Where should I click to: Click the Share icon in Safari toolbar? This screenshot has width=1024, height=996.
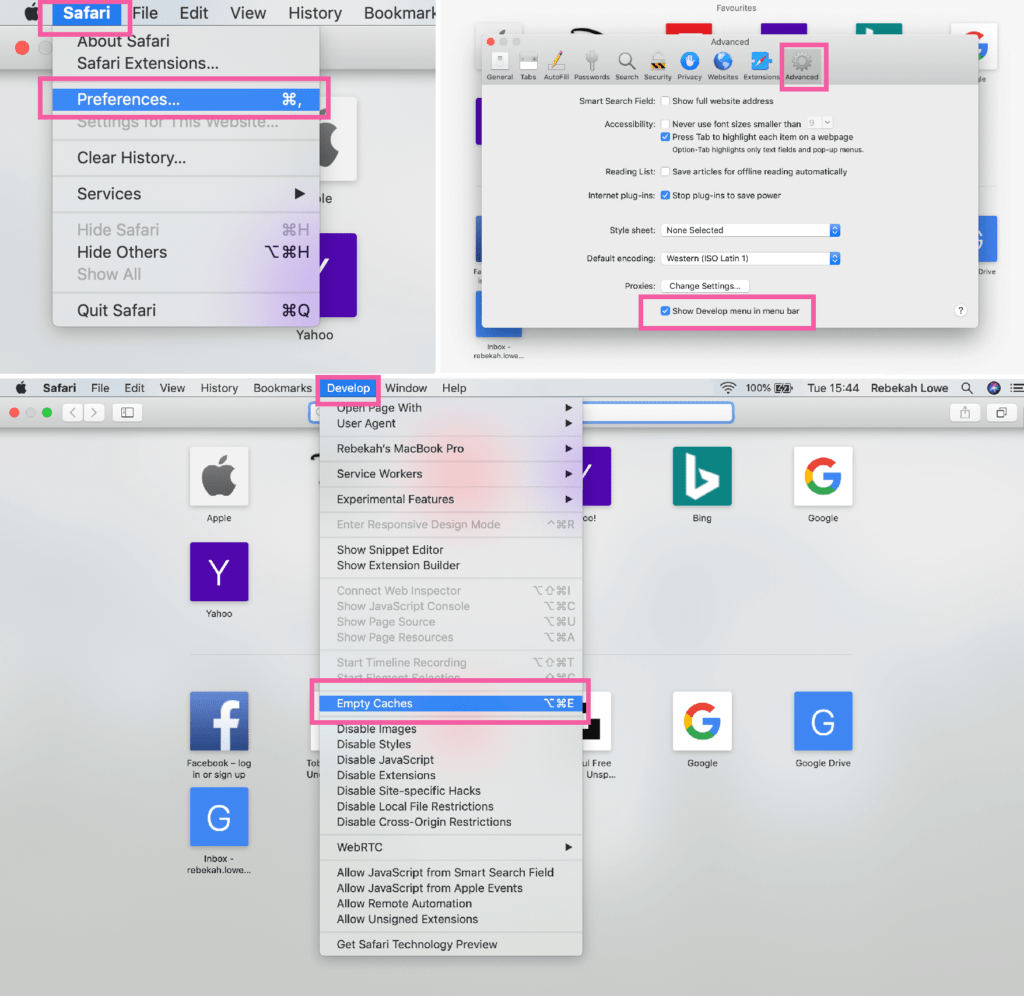[965, 412]
